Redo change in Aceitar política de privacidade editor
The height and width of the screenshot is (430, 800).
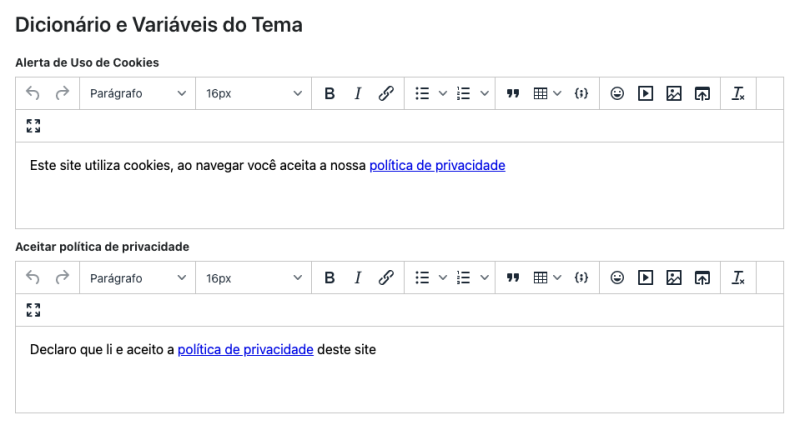(62, 278)
